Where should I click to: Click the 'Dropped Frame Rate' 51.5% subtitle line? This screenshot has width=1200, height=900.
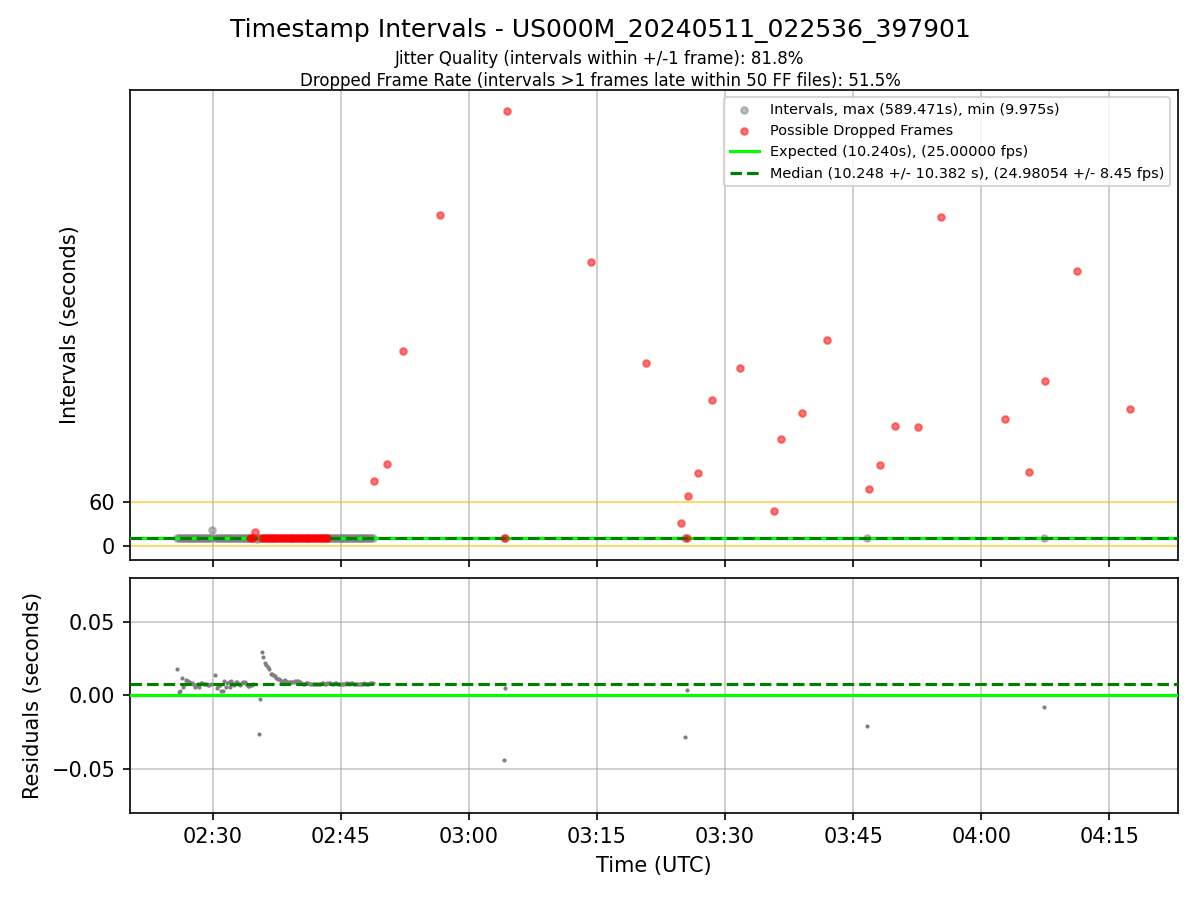click(600, 80)
